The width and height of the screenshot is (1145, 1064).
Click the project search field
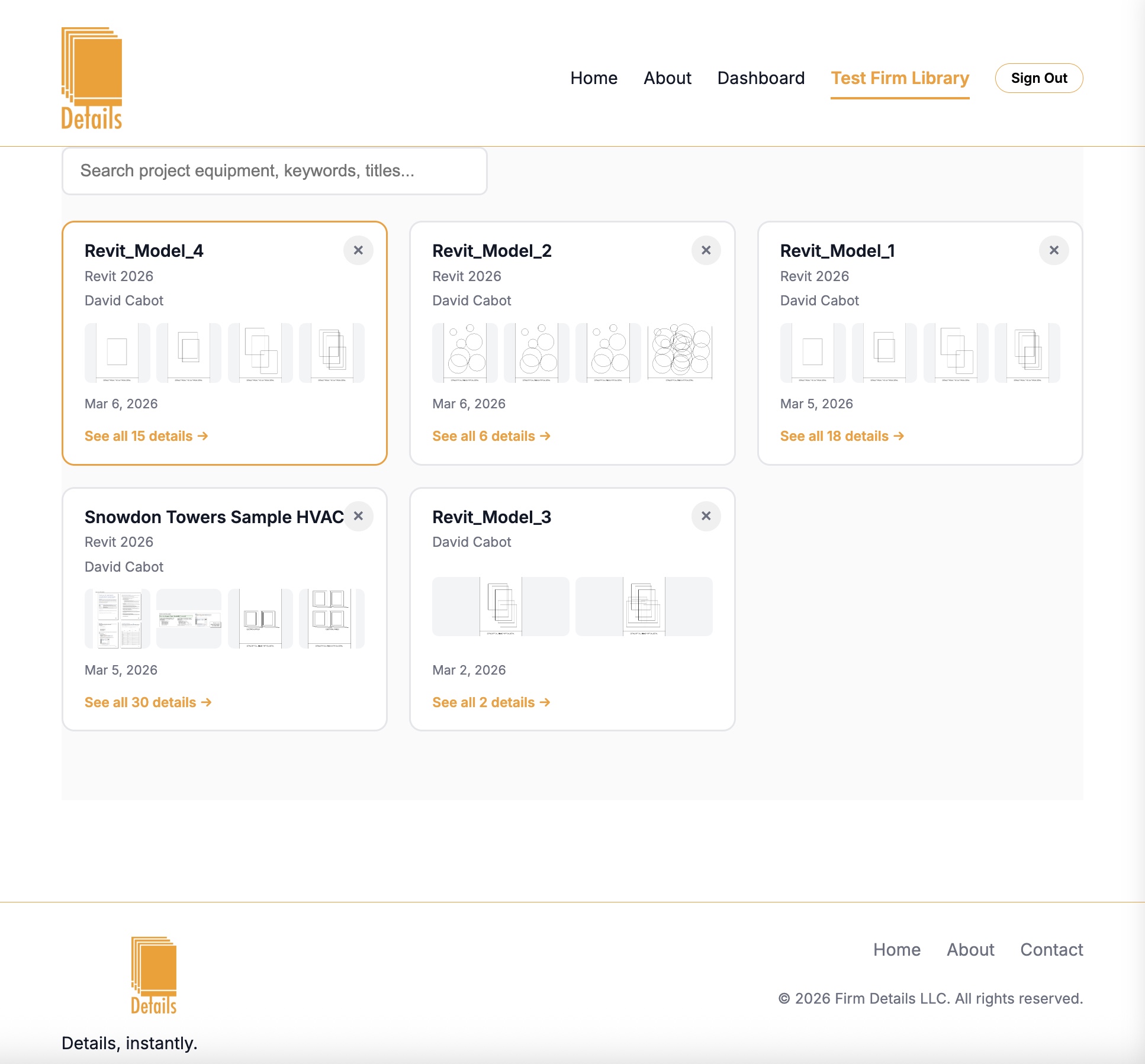[x=275, y=170]
